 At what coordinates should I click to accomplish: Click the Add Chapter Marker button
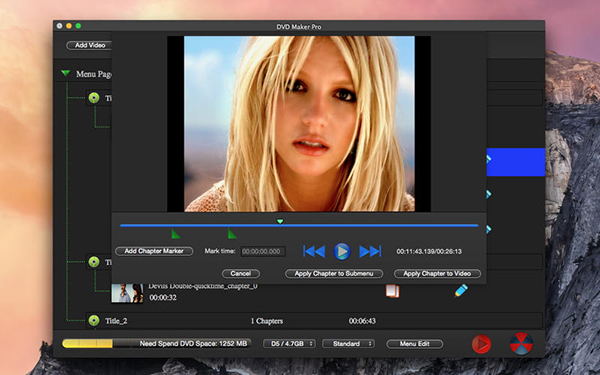(x=154, y=251)
